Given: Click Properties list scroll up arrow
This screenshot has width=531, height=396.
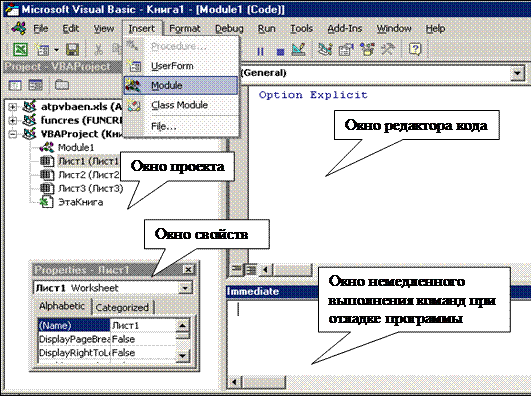Looking at the screenshot, I should click(x=183, y=326).
